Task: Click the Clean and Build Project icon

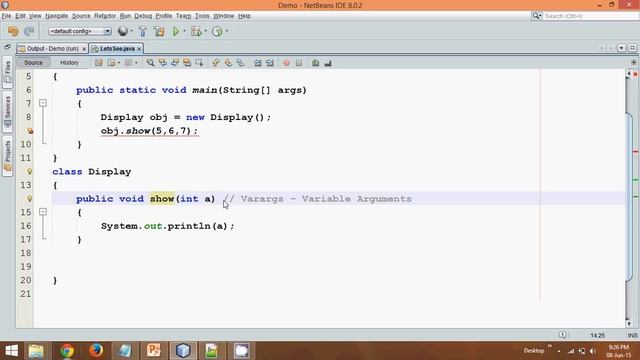Action: (159, 31)
